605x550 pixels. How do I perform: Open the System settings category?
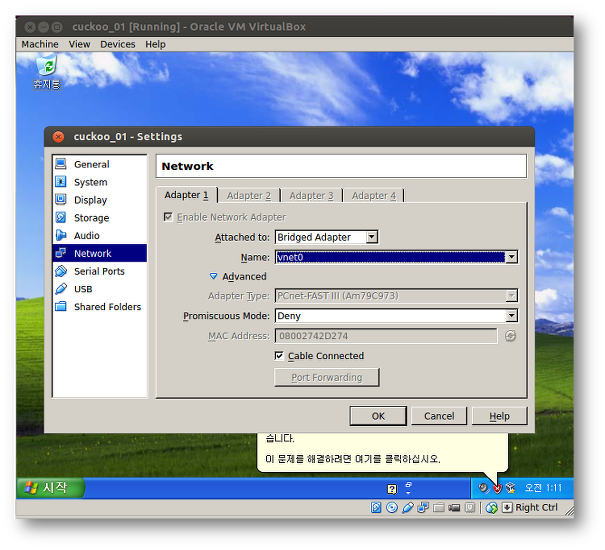pyautogui.click(x=100, y=182)
